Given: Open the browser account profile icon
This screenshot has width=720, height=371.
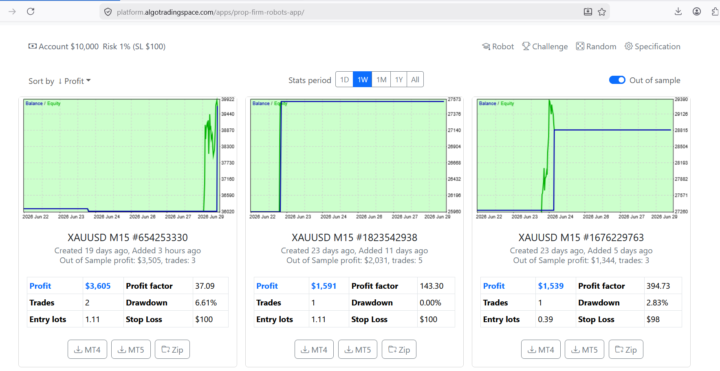Looking at the screenshot, I should click(x=697, y=12).
